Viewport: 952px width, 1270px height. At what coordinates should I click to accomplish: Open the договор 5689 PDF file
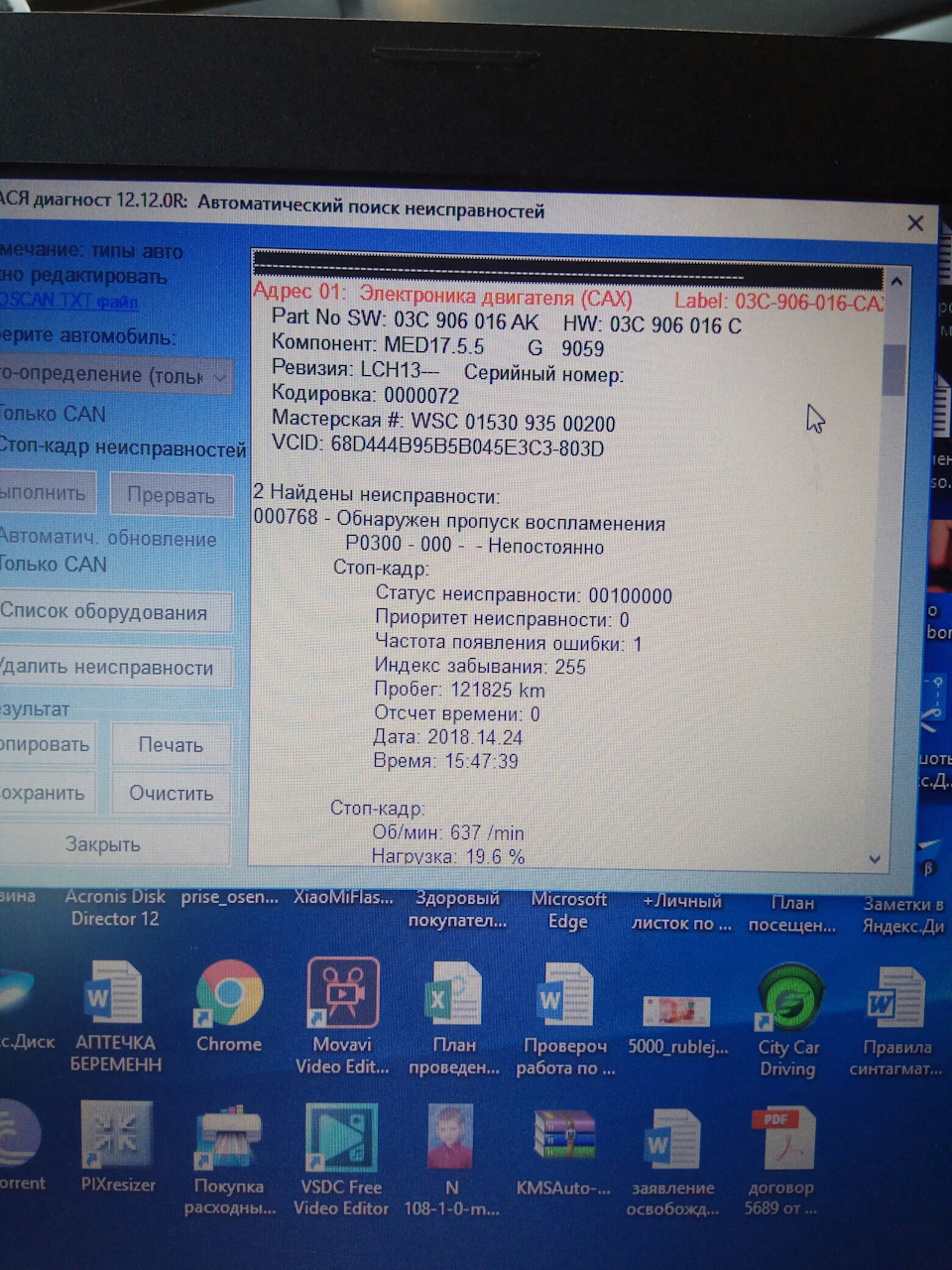(x=781, y=1161)
